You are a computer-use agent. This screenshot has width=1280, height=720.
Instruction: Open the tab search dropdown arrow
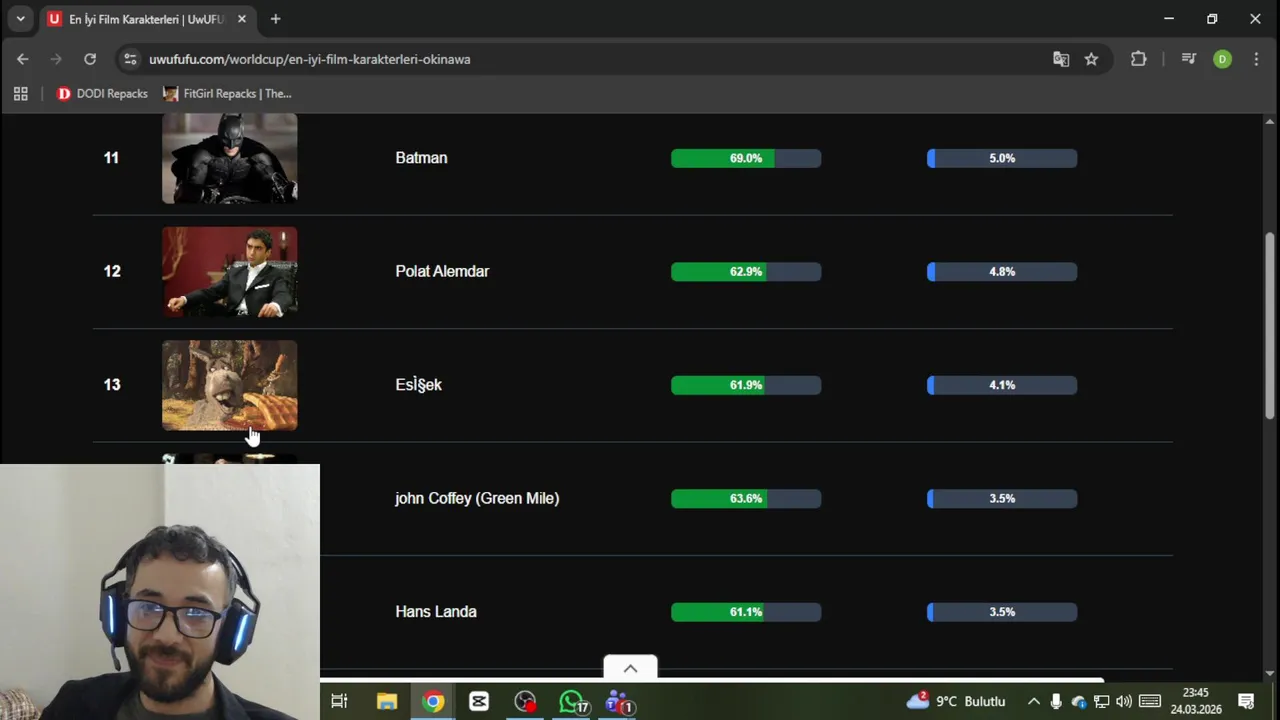coord(20,19)
